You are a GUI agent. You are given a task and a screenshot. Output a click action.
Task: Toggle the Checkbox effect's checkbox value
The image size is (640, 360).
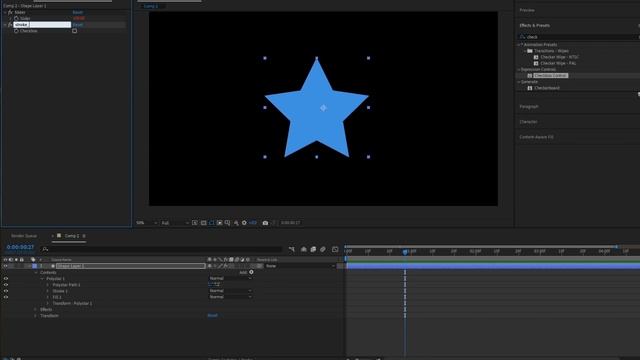[74, 31]
